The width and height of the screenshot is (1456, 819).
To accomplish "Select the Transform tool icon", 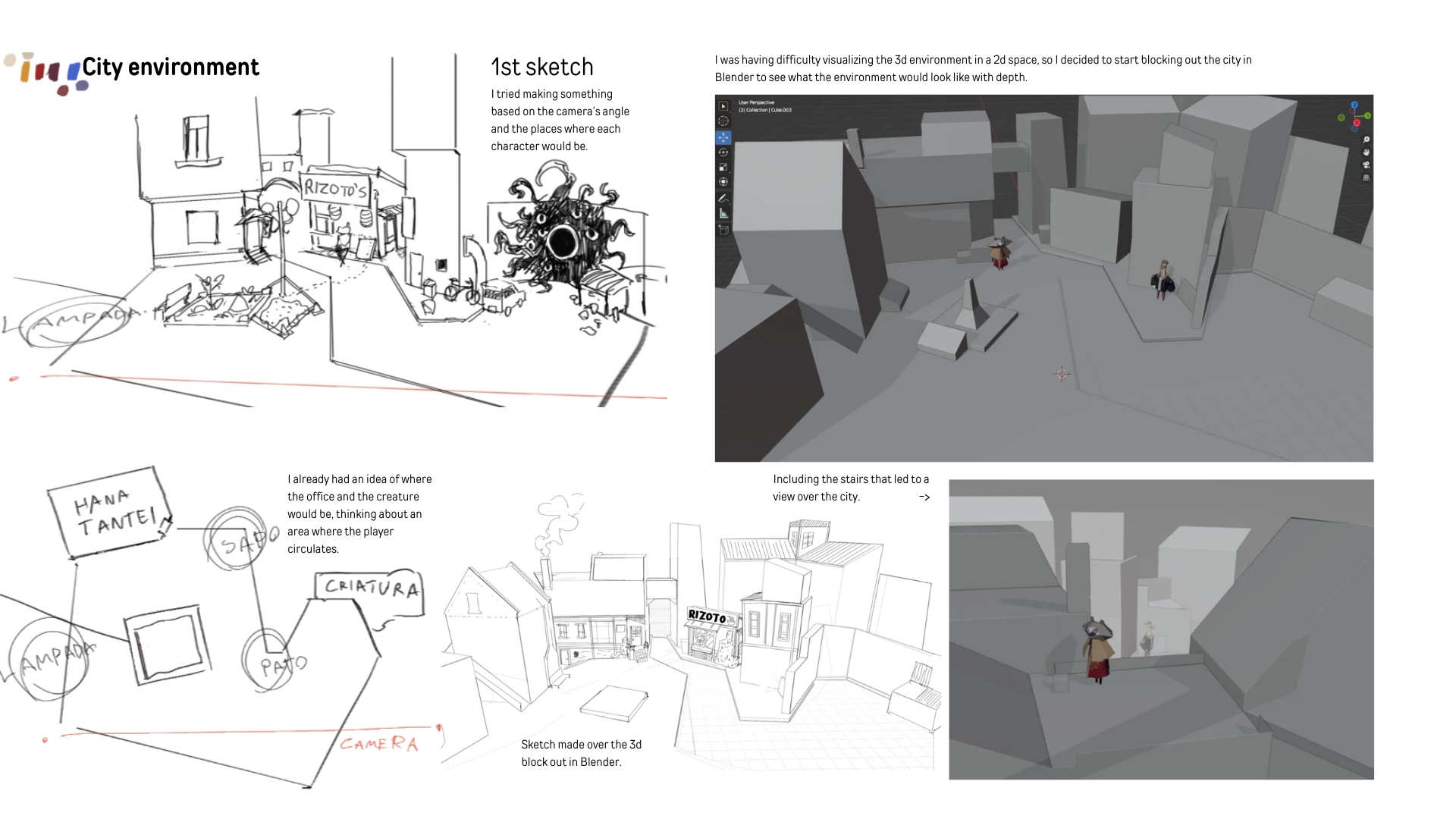I will (x=723, y=181).
